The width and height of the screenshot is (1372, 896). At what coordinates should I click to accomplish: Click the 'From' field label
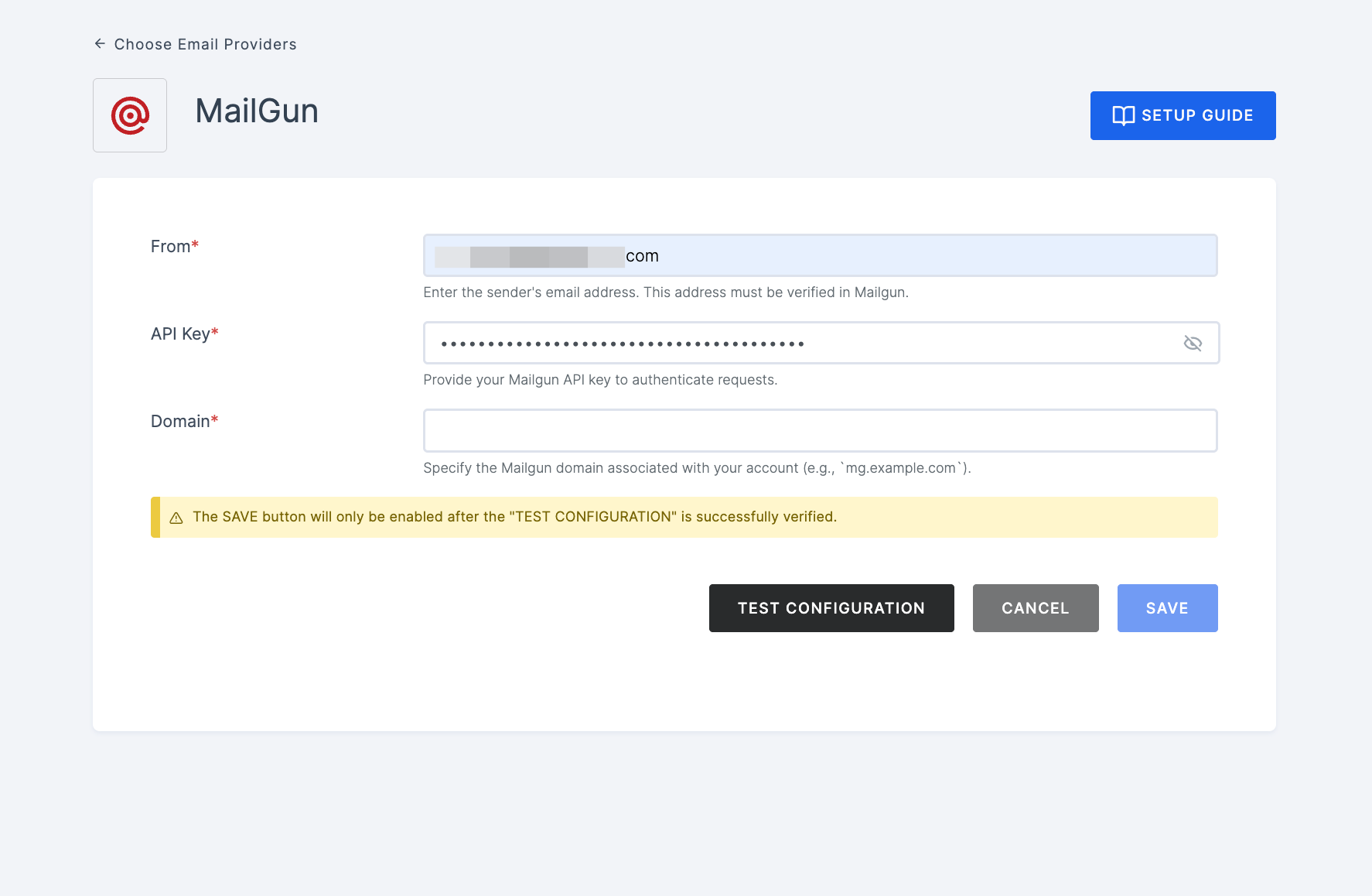175,246
